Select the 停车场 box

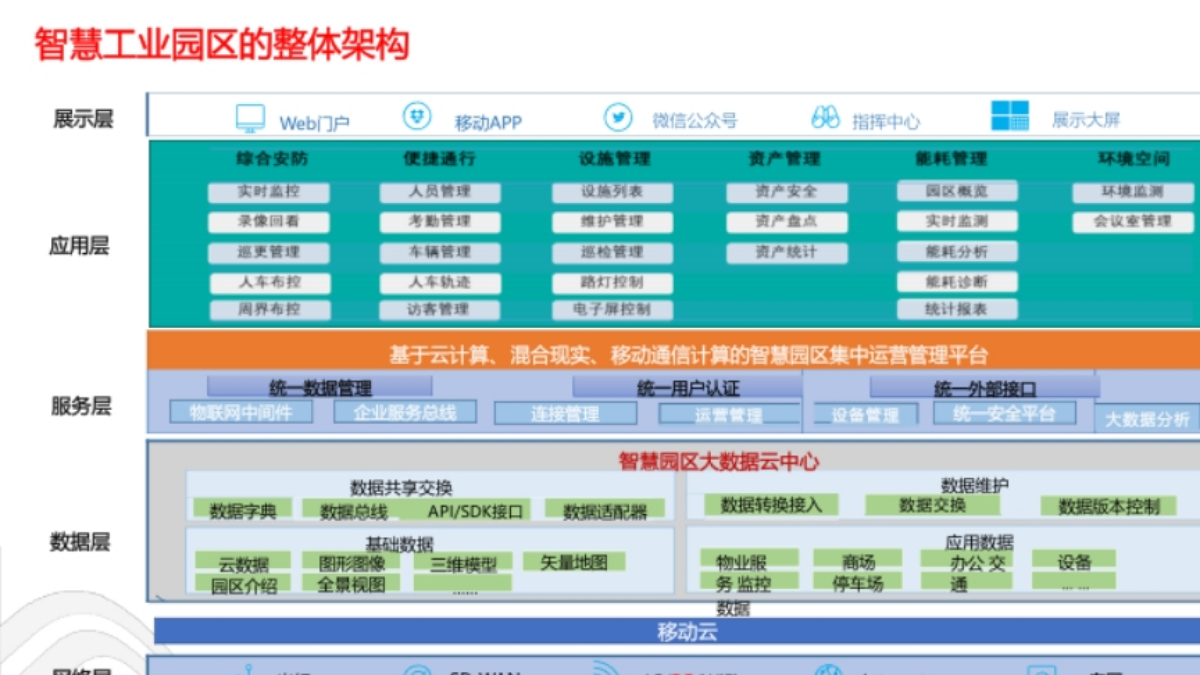[858, 583]
